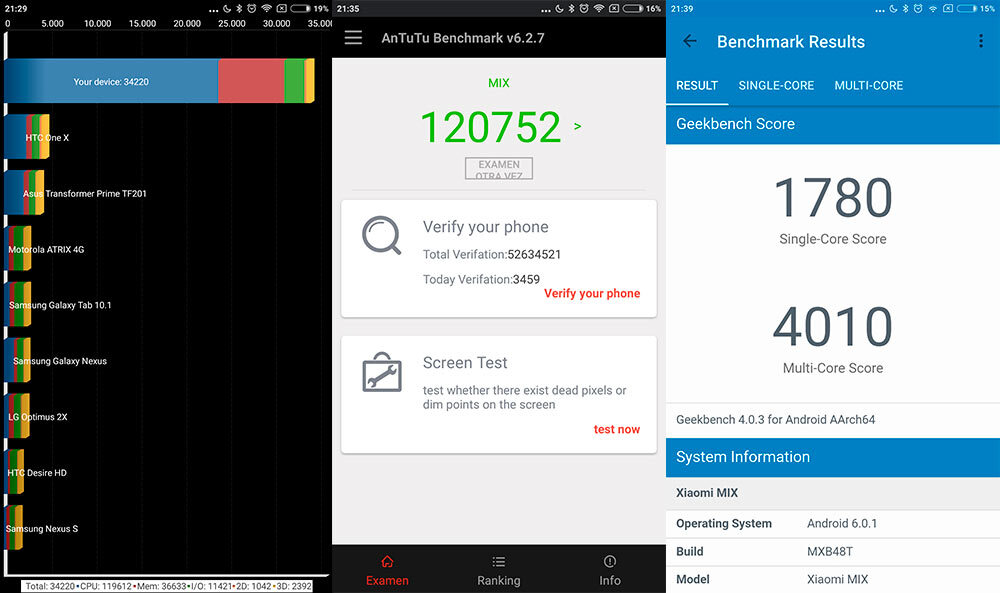Tap the alarm icon in the Geekbench status bar

click(918, 9)
